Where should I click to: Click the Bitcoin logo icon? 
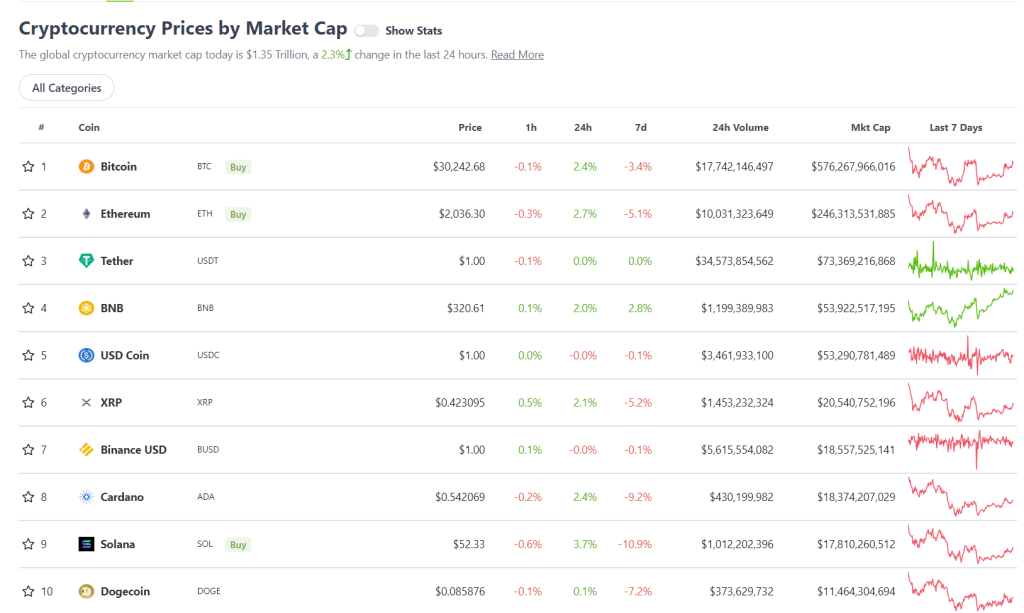pyautogui.click(x=86, y=166)
